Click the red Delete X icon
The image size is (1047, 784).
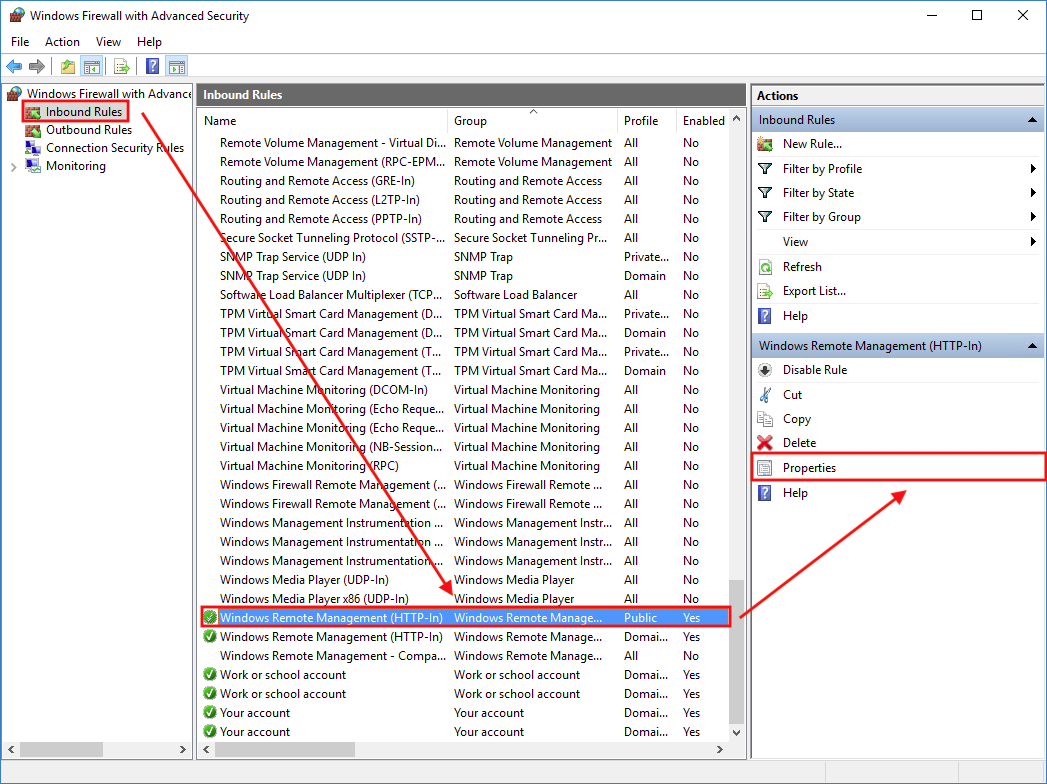pyautogui.click(x=765, y=443)
